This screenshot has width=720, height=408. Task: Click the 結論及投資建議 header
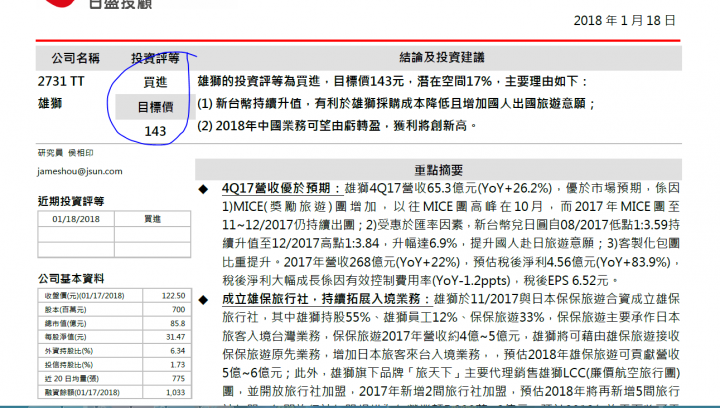click(x=442, y=57)
